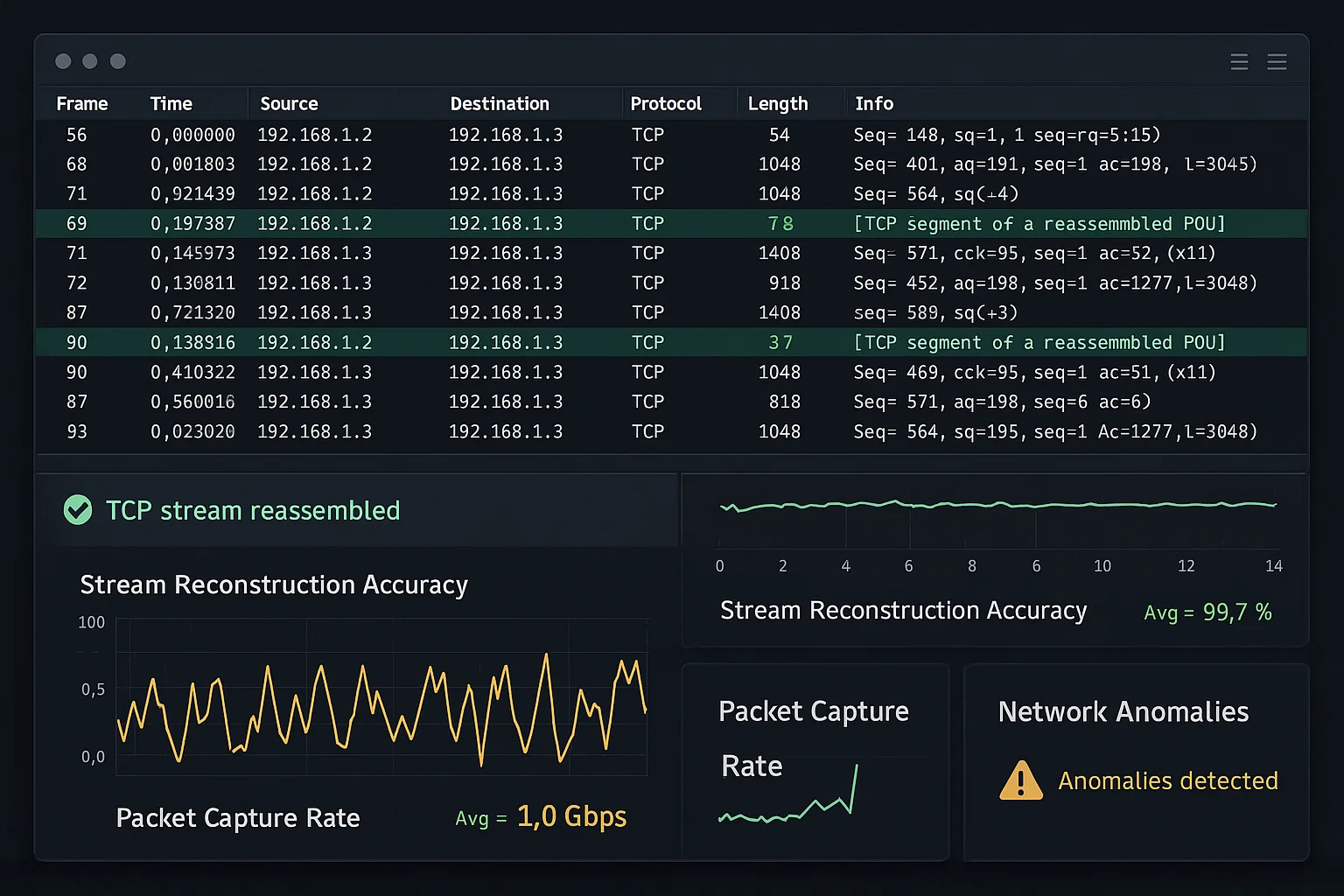Click the yellow warning triangle icon
1344x896 pixels.
click(1021, 780)
